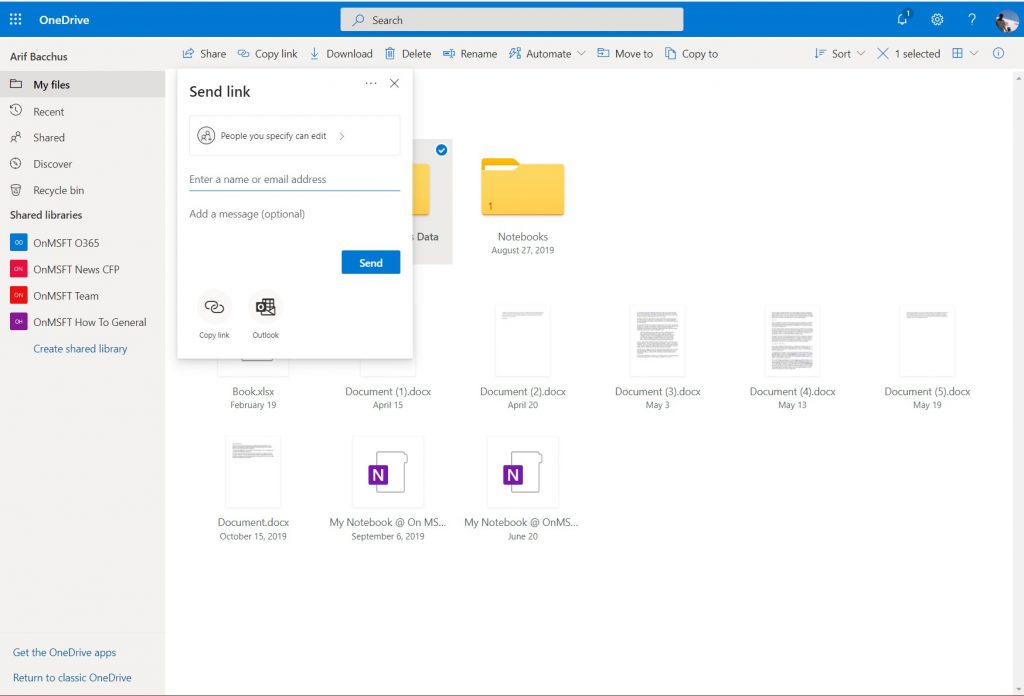Open the details info pane icon

(x=998, y=54)
